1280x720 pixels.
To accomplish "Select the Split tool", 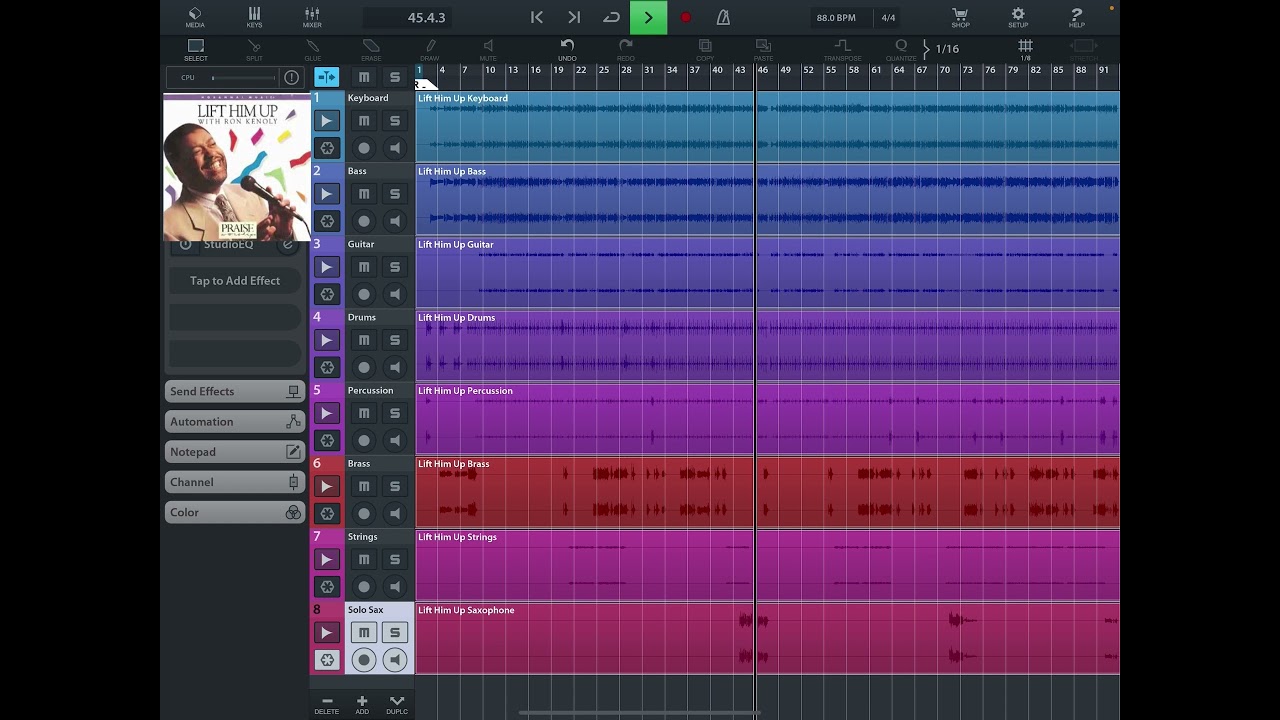I will pyautogui.click(x=254, y=50).
